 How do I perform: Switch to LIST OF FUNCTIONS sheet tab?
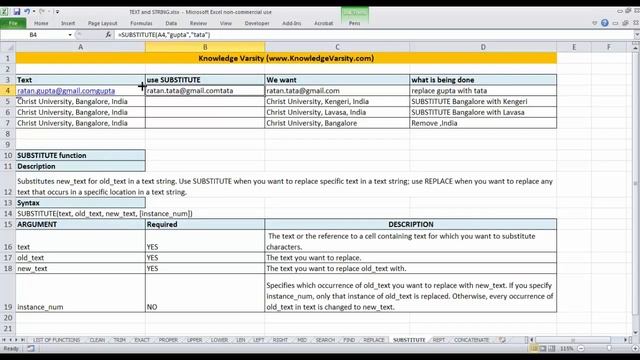pyautogui.click(x=56, y=340)
